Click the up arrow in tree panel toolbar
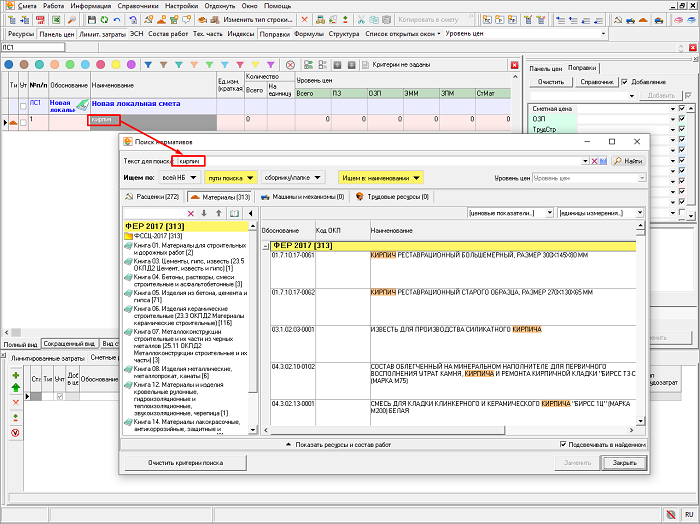Screen dimensions: 700x524 point(219,213)
